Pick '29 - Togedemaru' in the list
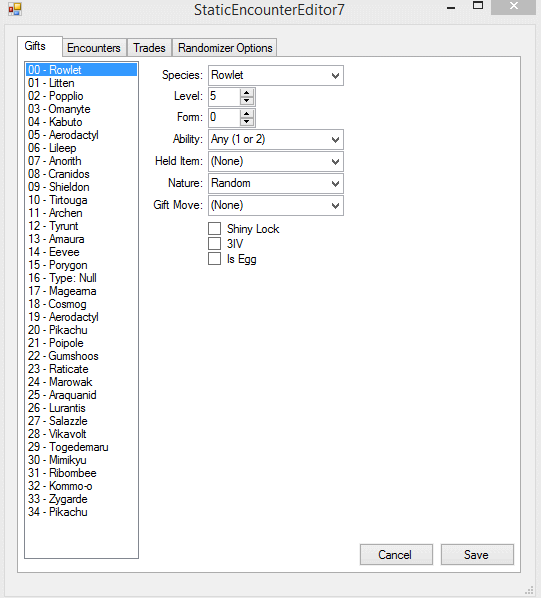Image resolution: width=541 pixels, height=598 pixels. (x=81, y=447)
